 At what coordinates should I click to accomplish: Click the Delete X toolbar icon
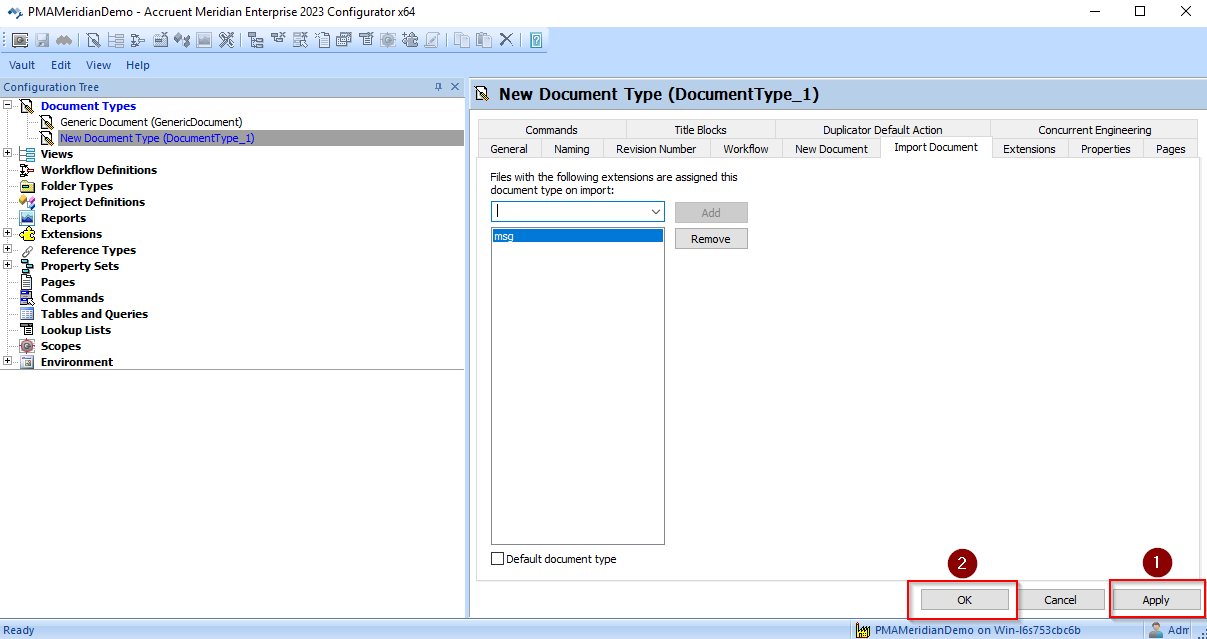[x=506, y=40]
